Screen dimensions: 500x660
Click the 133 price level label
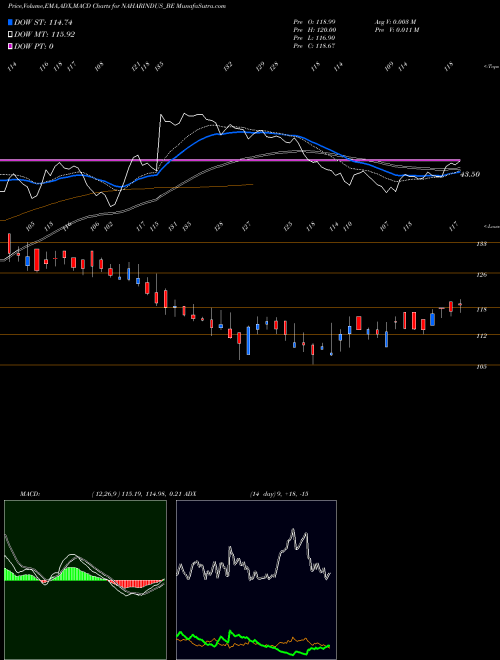pyautogui.click(x=481, y=244)
